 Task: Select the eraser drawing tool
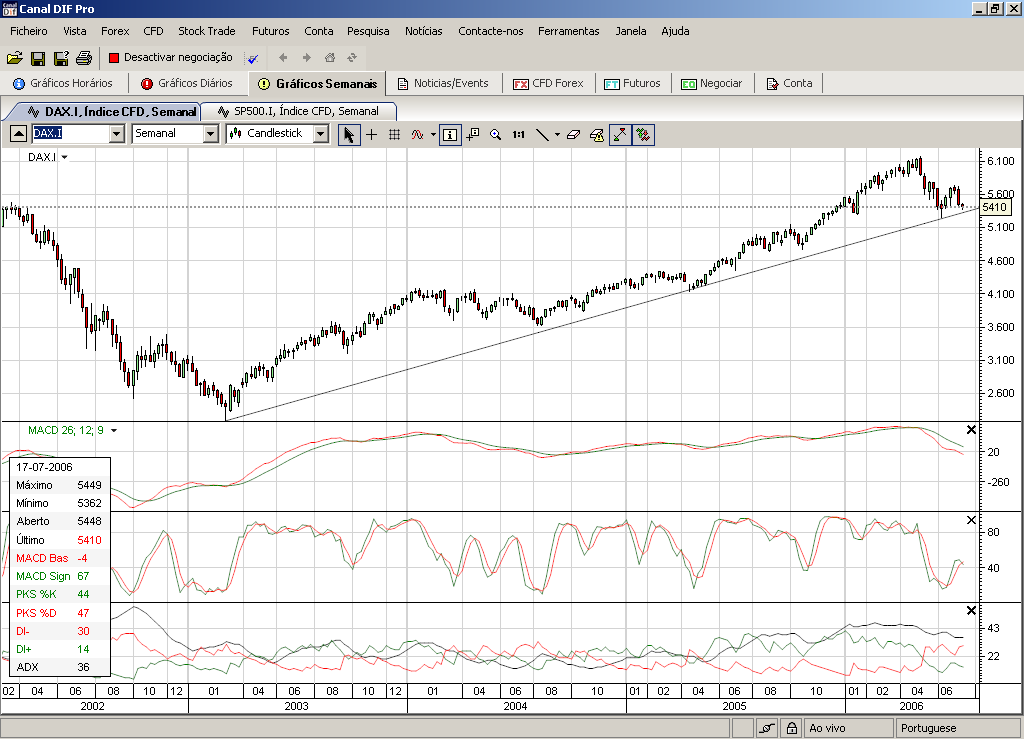[x=574, y=134]
